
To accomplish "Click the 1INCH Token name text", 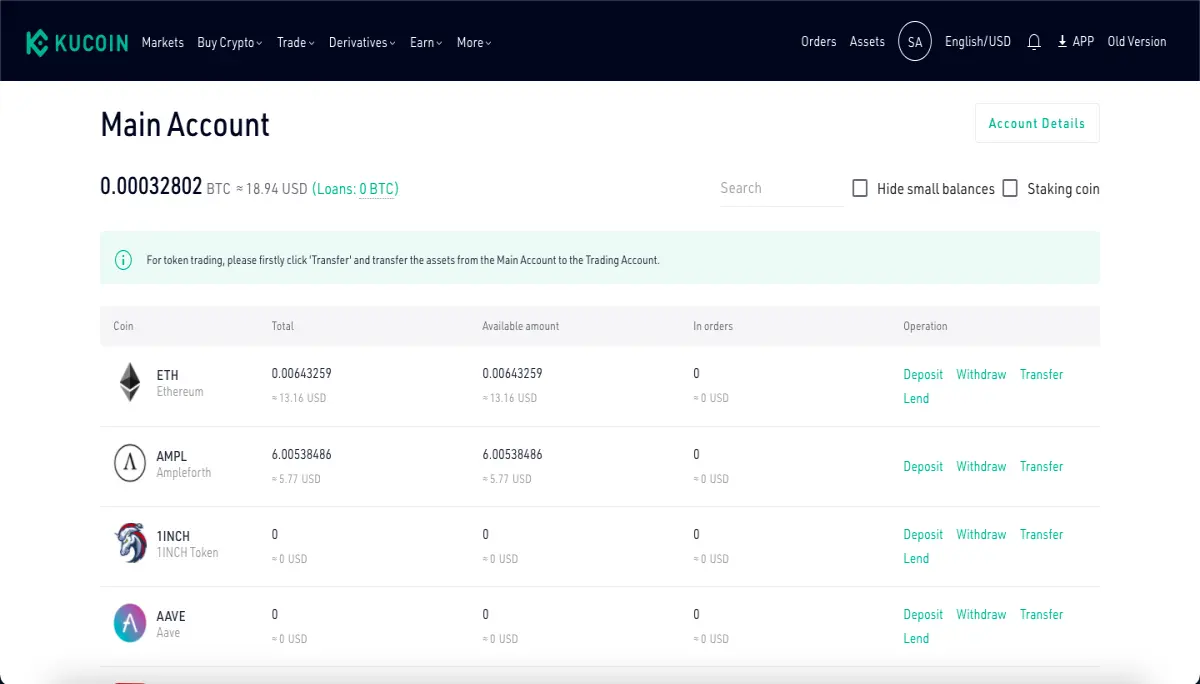I will click(x=187, y=552).
